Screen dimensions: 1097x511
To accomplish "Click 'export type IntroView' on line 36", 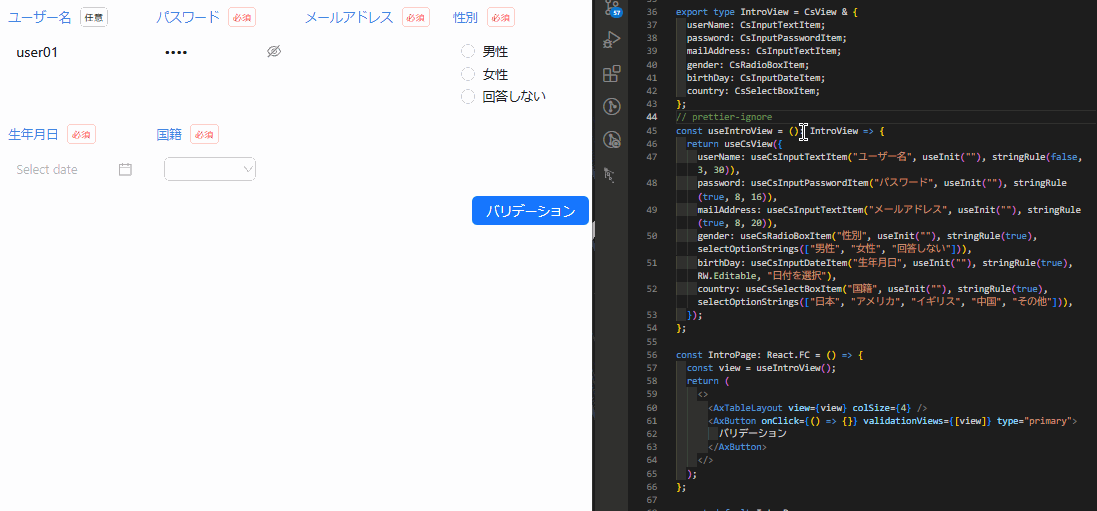I will [730, 12].
